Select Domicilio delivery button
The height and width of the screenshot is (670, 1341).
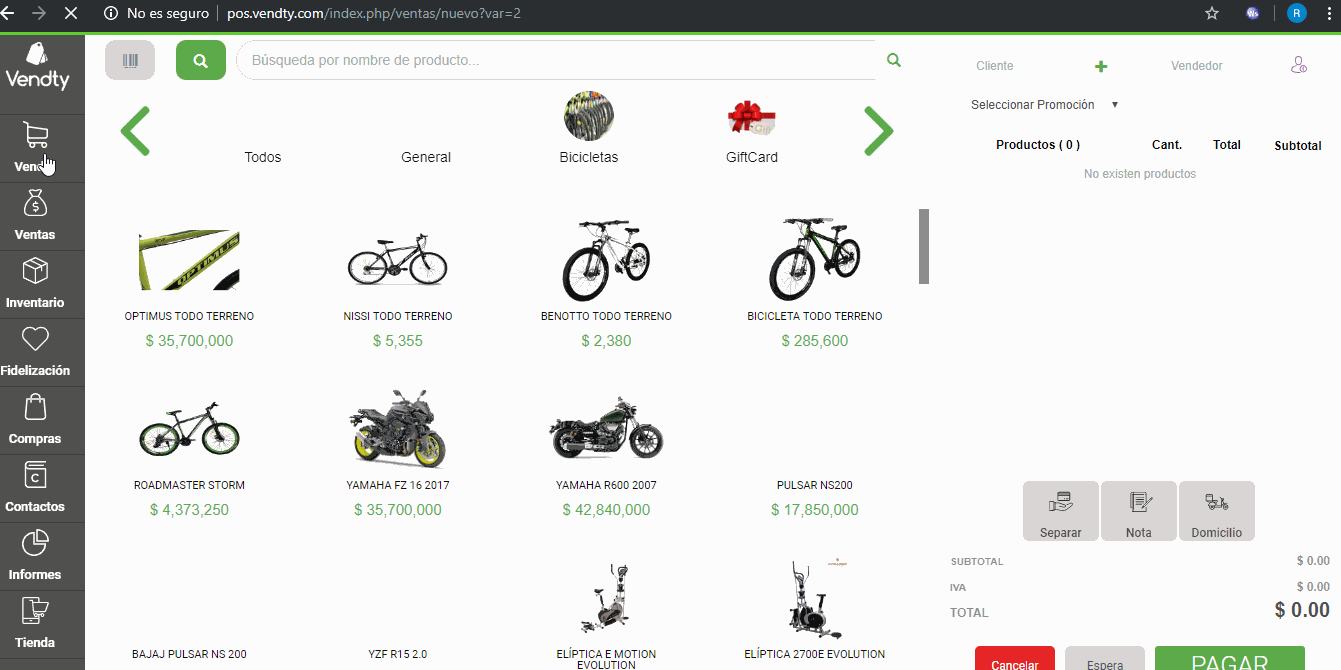pyautogui.click(x=1217, y=511)
